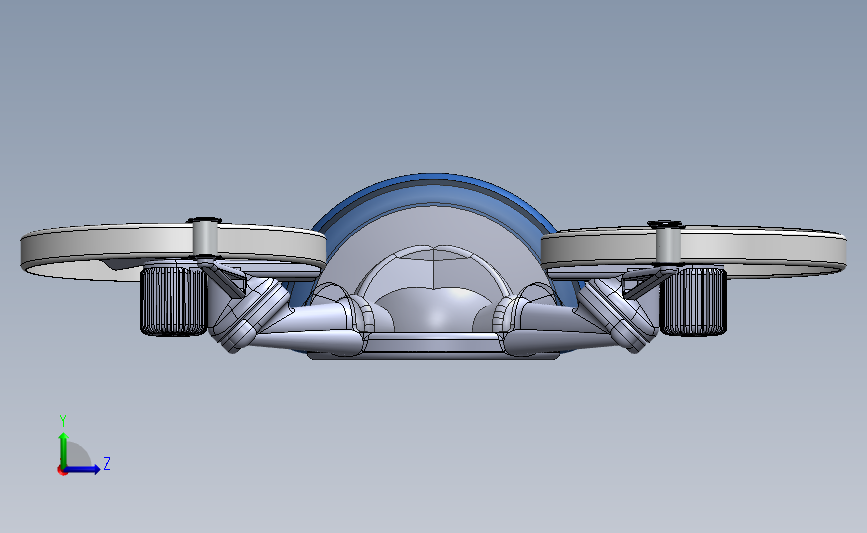Select the hub shaft atop the left rotor
This screenshot has width=867, height=533.
[205, 238]
